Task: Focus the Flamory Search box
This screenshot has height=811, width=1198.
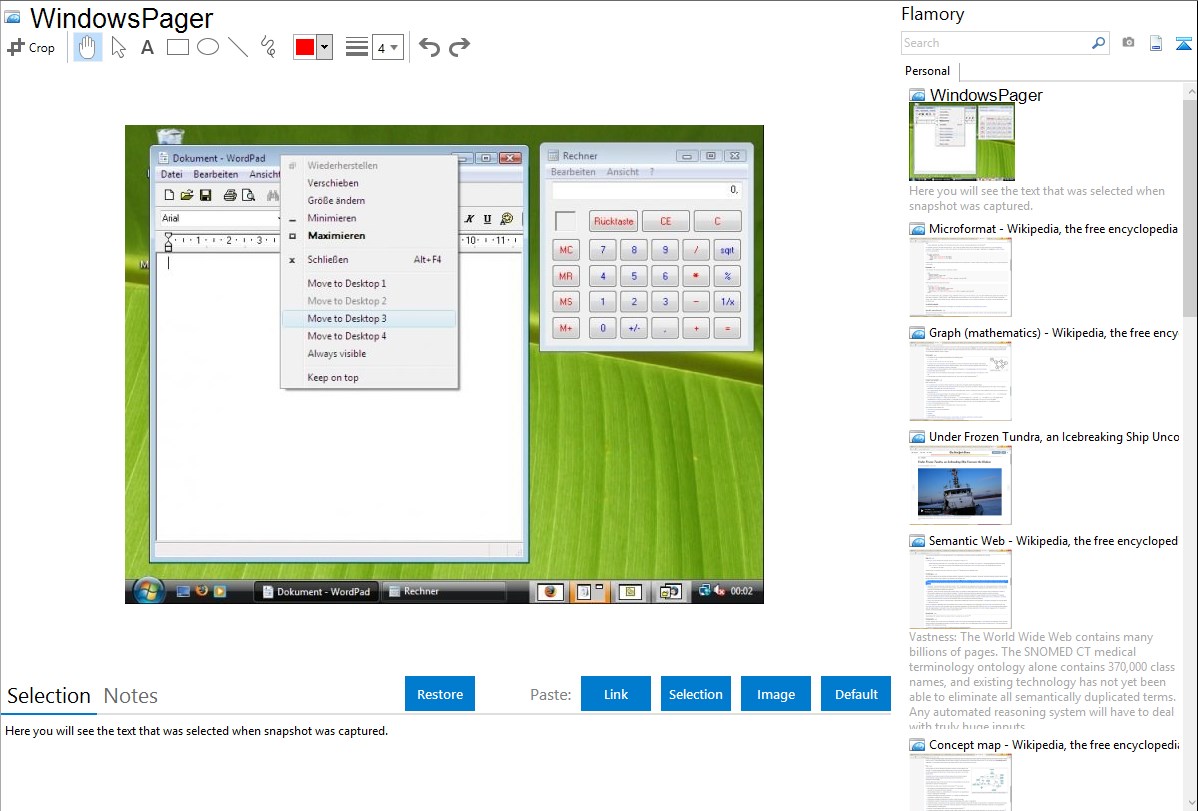Action: coord(995,43)
